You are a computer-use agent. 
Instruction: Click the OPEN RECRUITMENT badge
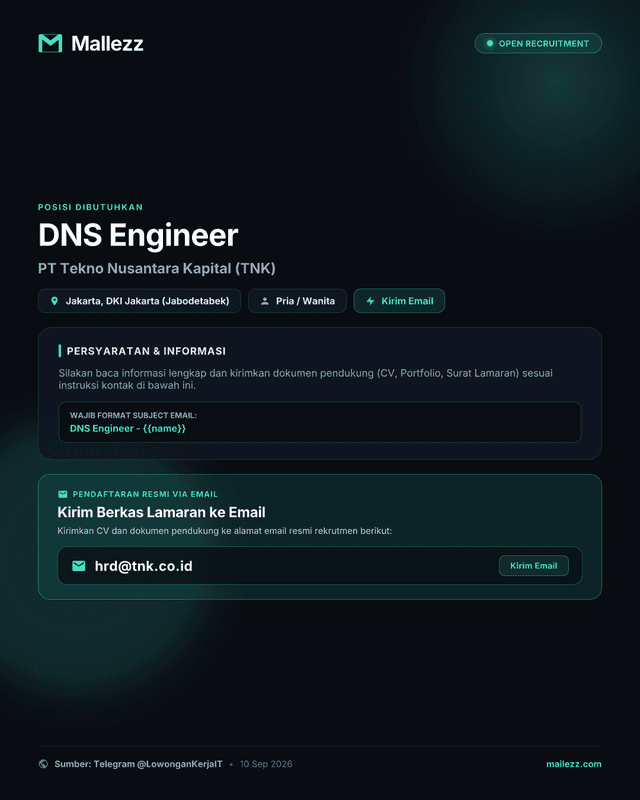(x=538, y=43)
